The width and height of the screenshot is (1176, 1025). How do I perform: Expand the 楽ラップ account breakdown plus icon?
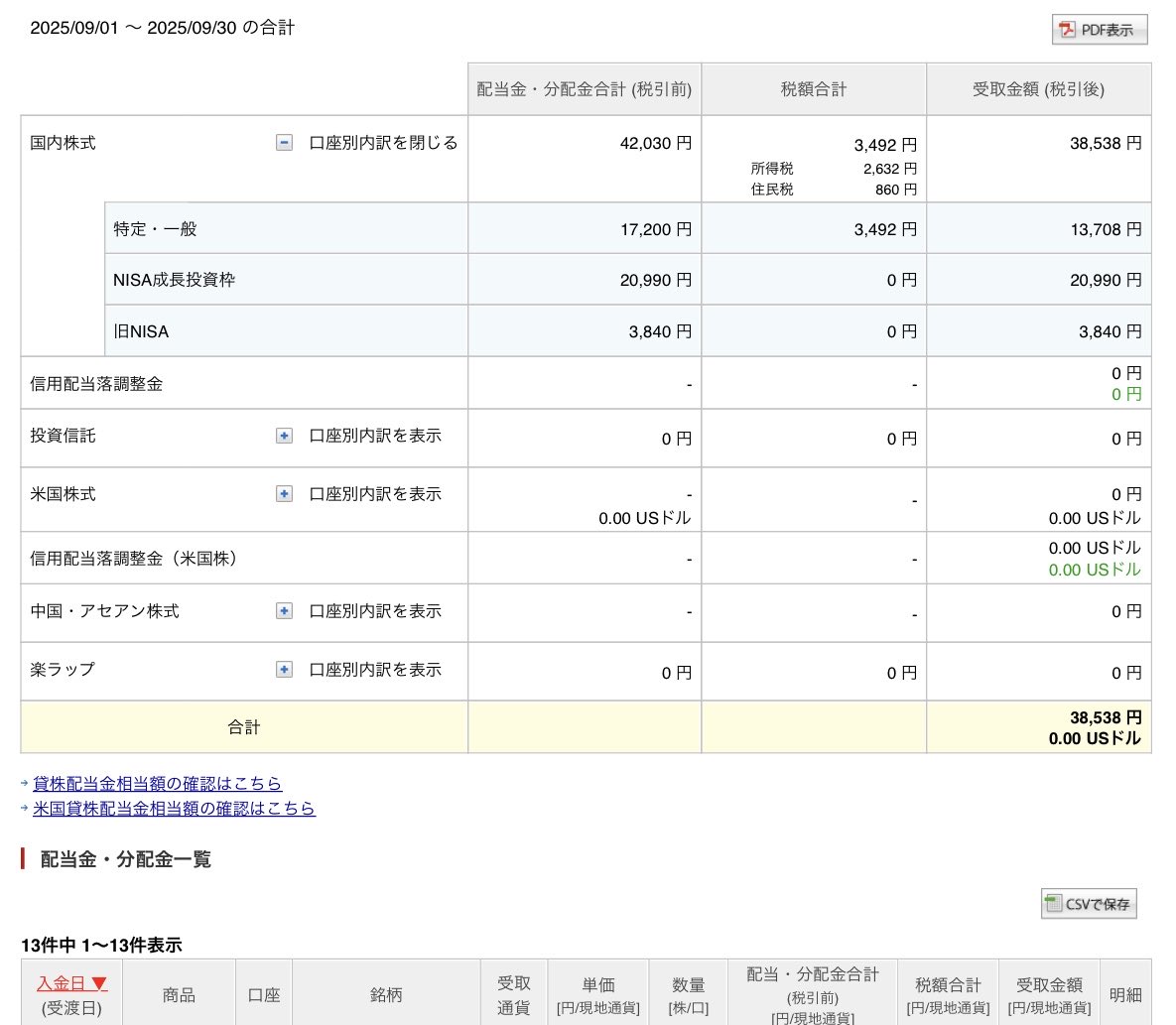pyautogui.click(x=283, y=669)
